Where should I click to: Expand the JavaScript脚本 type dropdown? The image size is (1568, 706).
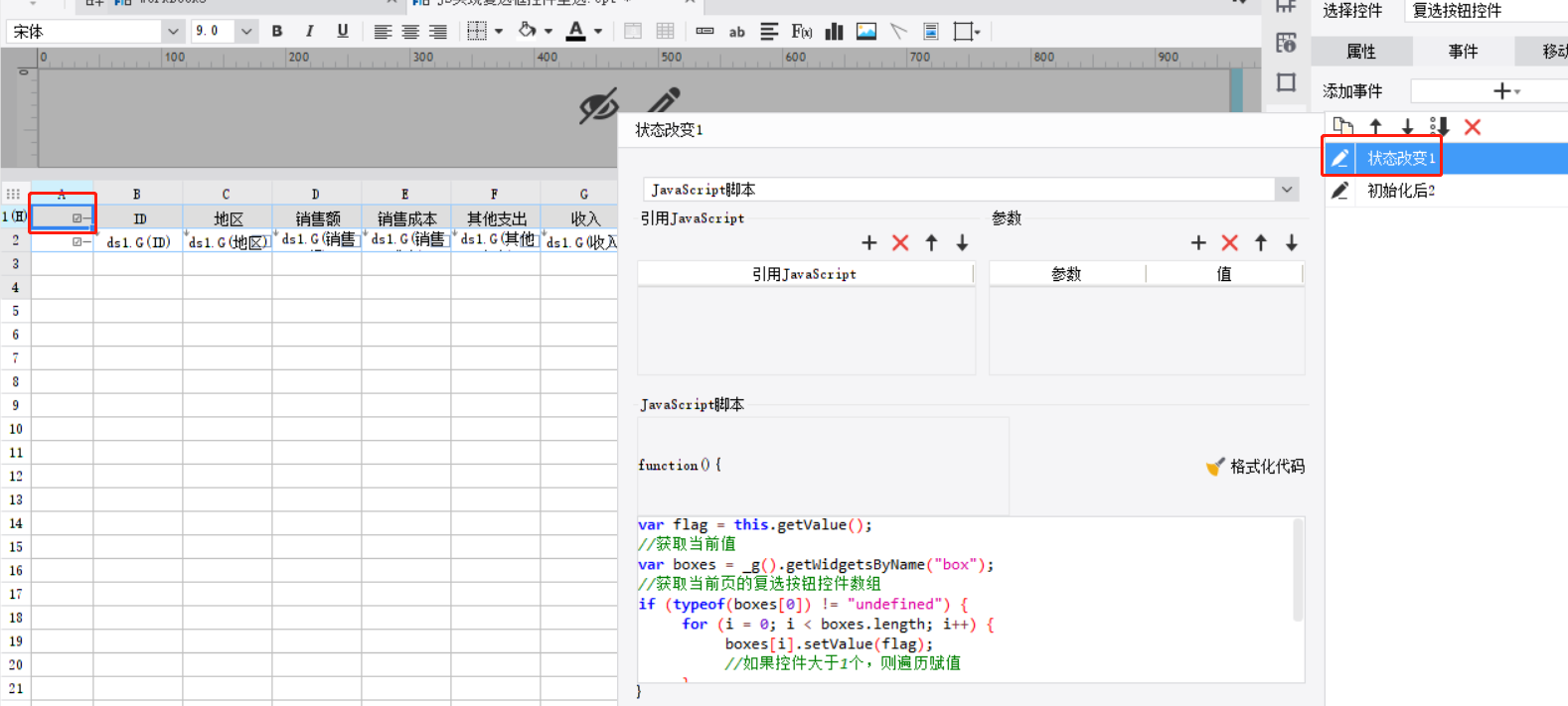pos(1287,190)
